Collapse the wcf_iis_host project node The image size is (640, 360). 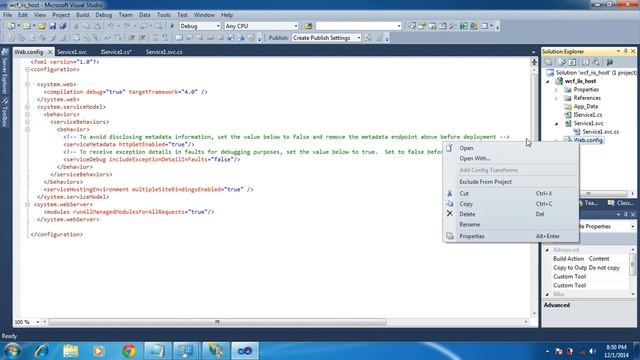coord(548,81)
